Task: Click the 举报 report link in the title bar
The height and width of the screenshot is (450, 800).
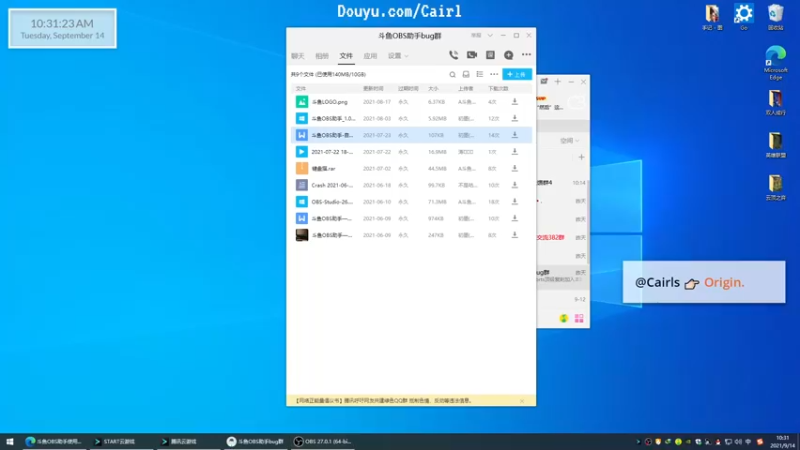Action: [x=476, y=35]
